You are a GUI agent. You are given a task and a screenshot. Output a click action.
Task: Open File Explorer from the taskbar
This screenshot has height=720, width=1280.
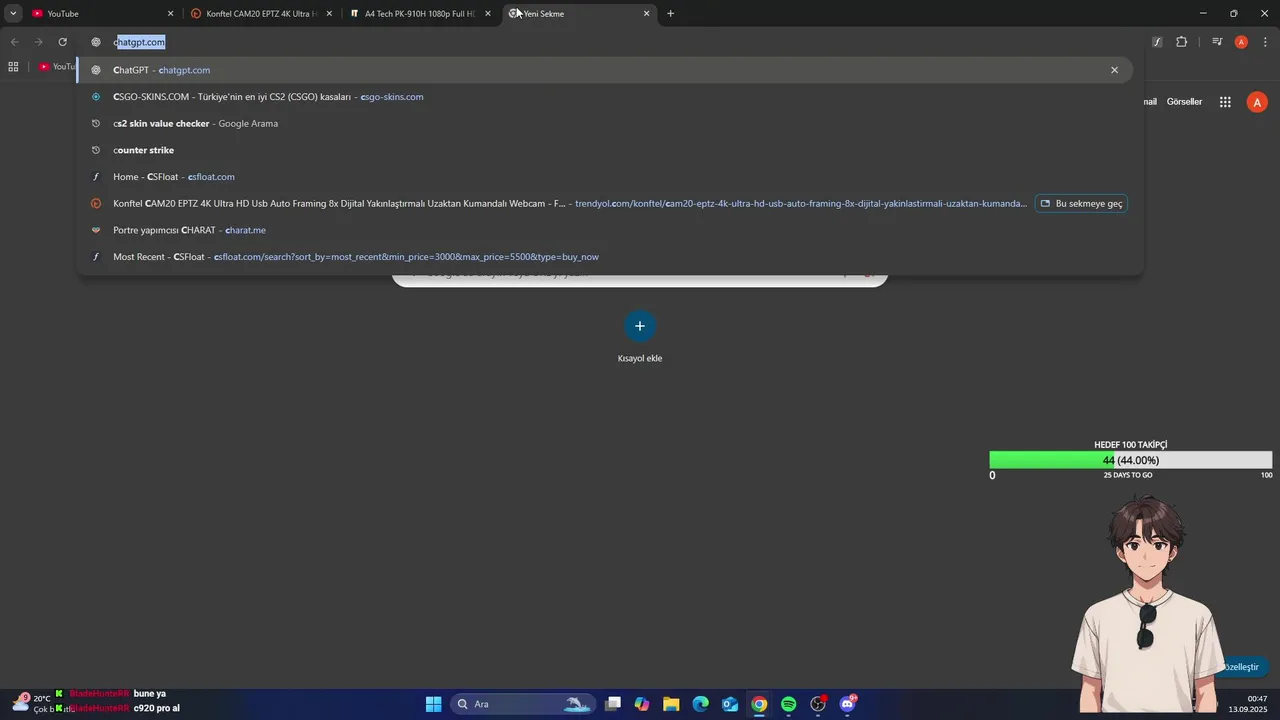[x=671, y=704]
